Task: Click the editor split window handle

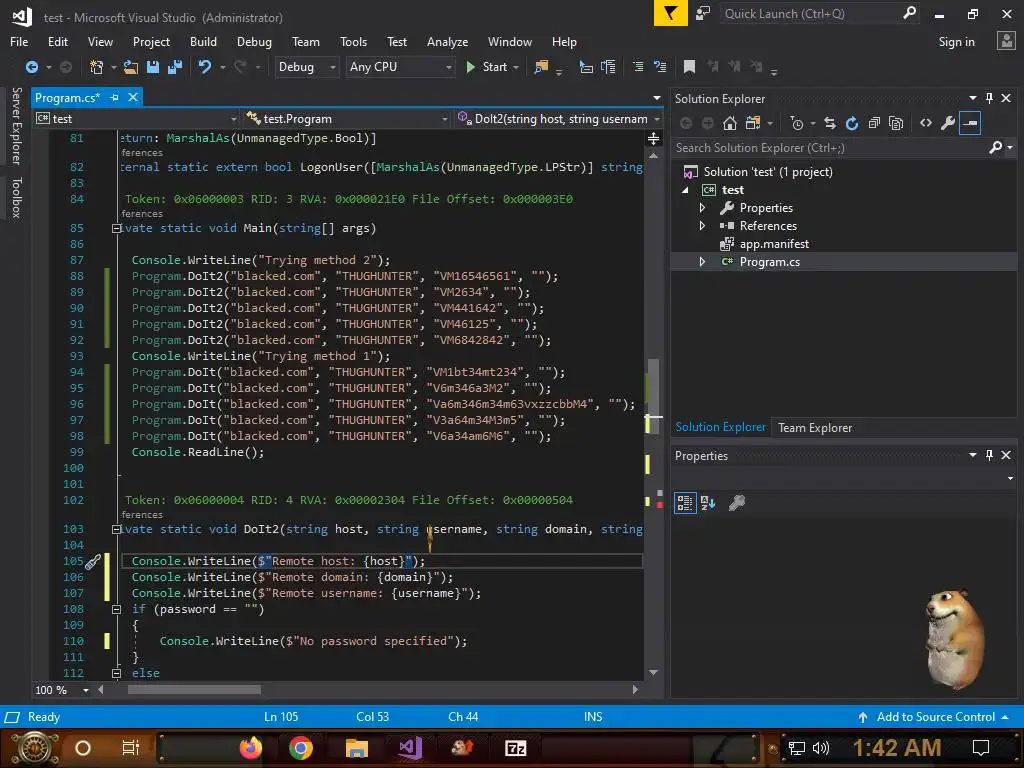Action: point(653,138)
